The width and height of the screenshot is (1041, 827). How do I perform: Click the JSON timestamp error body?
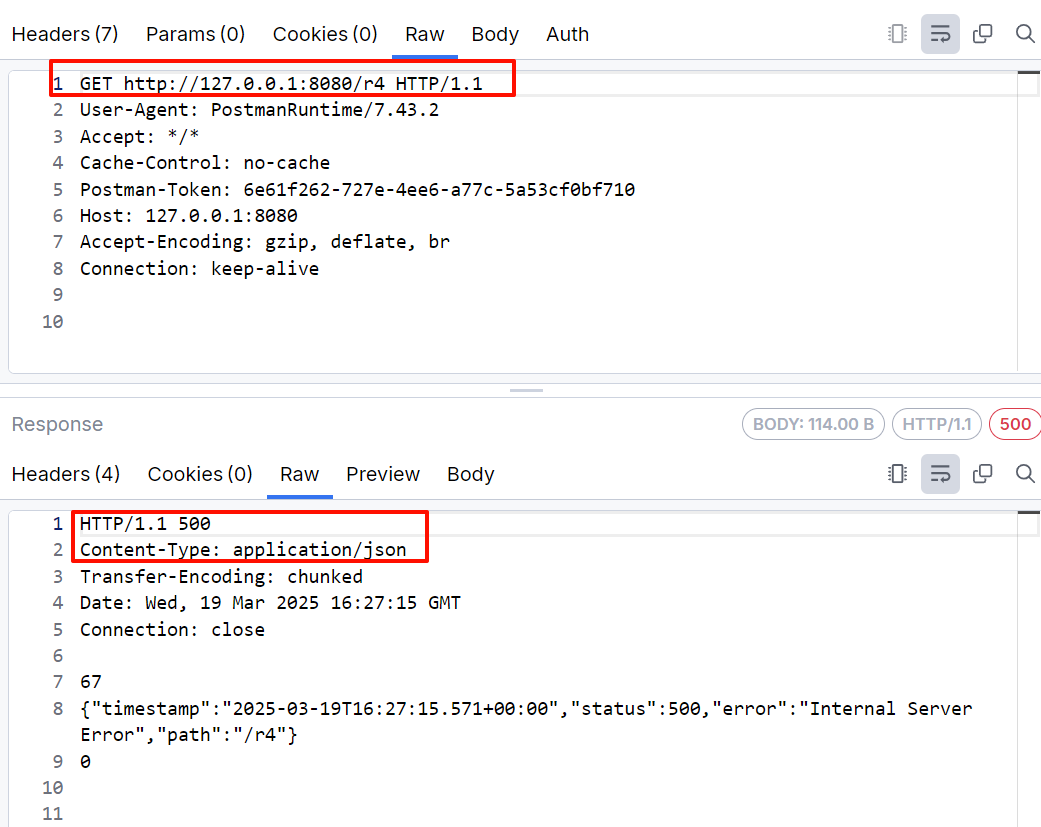pos(526,722)
